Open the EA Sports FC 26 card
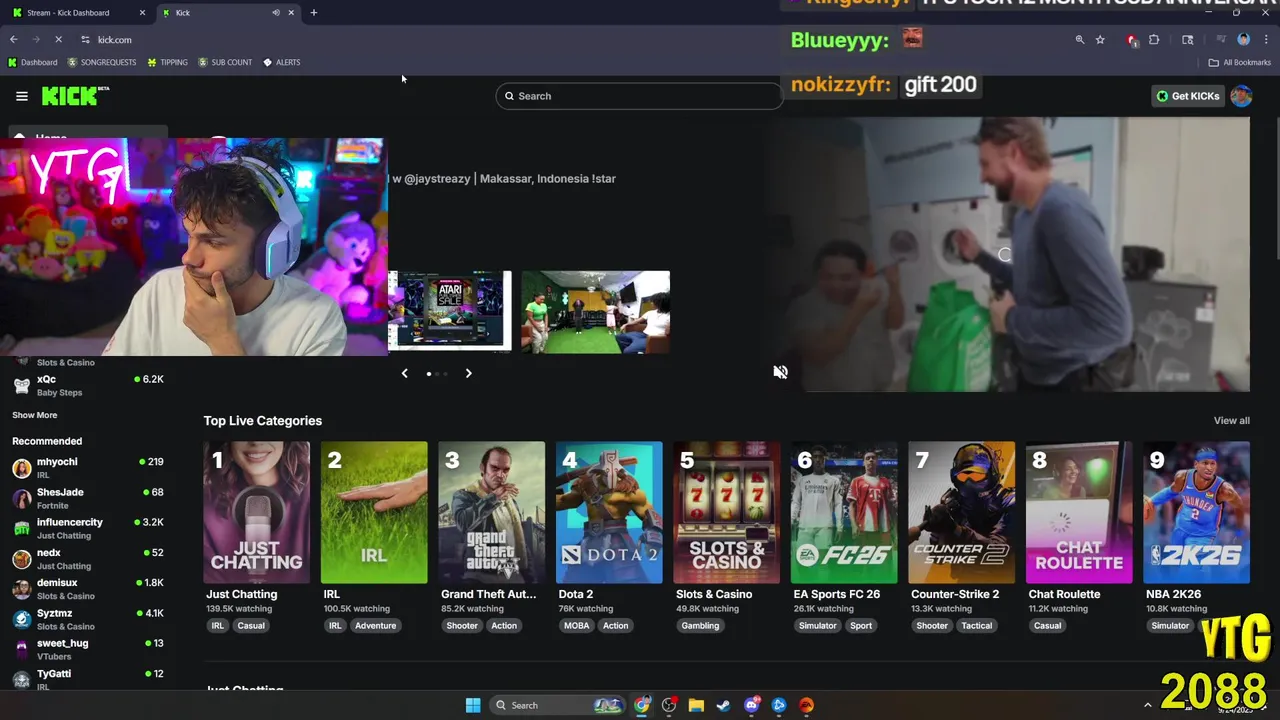The height and width of the screenshot is (720, 1280). tap(844, 512)
